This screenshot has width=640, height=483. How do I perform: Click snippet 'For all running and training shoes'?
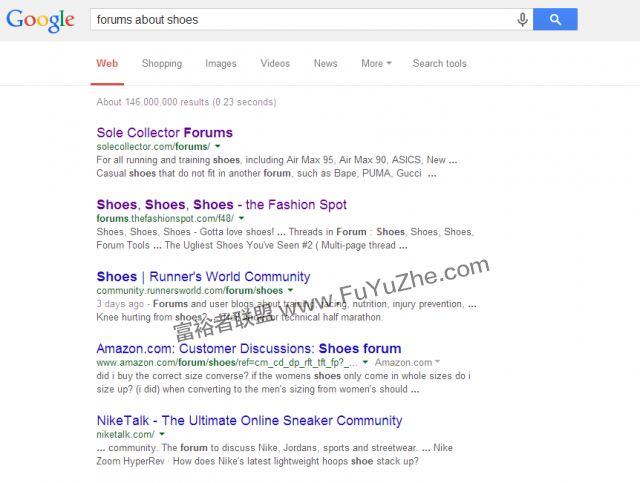(x=168, y=160)
